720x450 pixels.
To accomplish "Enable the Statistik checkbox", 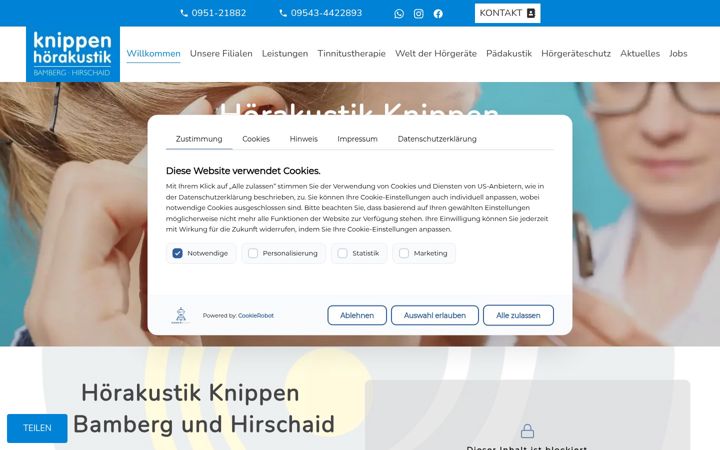I will click(x=343, y=253).
